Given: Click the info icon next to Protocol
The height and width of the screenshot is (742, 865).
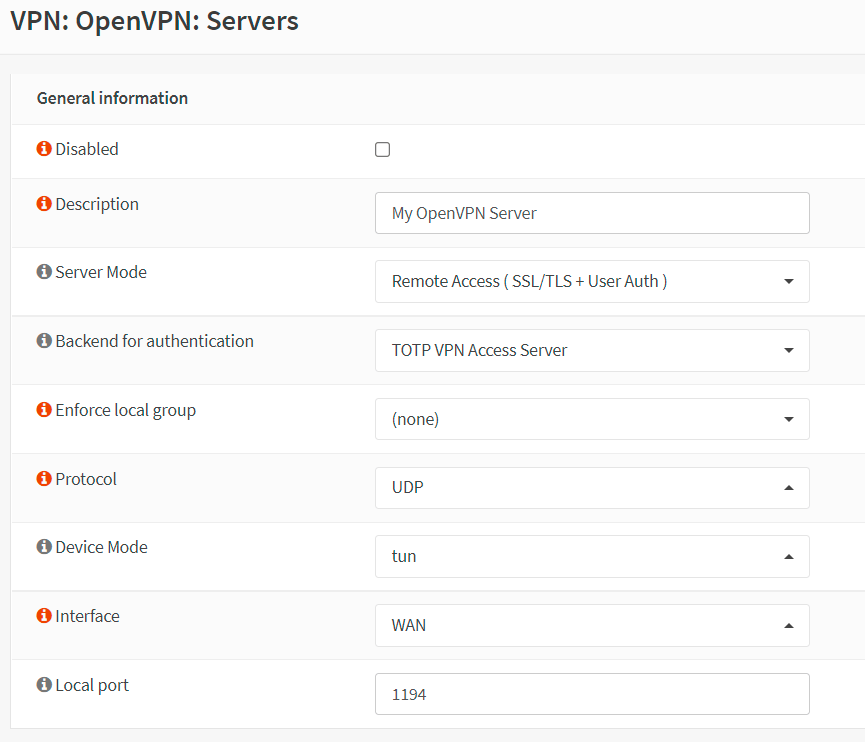Looking at the screenshot, I should pos(44,478).
